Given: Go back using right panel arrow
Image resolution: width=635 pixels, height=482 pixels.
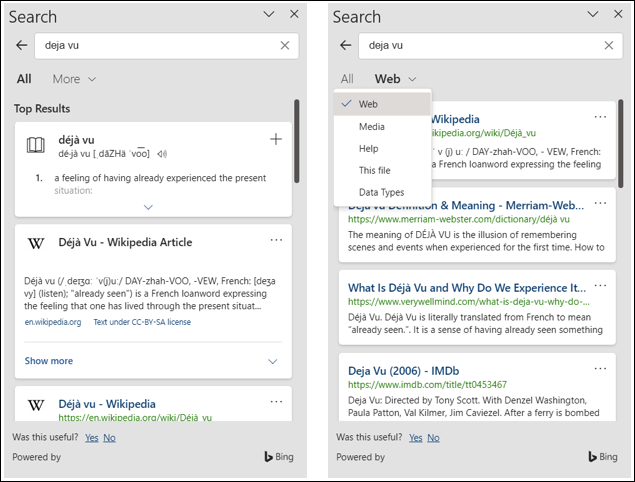Looking at the screenshot, I should (345, 45).
